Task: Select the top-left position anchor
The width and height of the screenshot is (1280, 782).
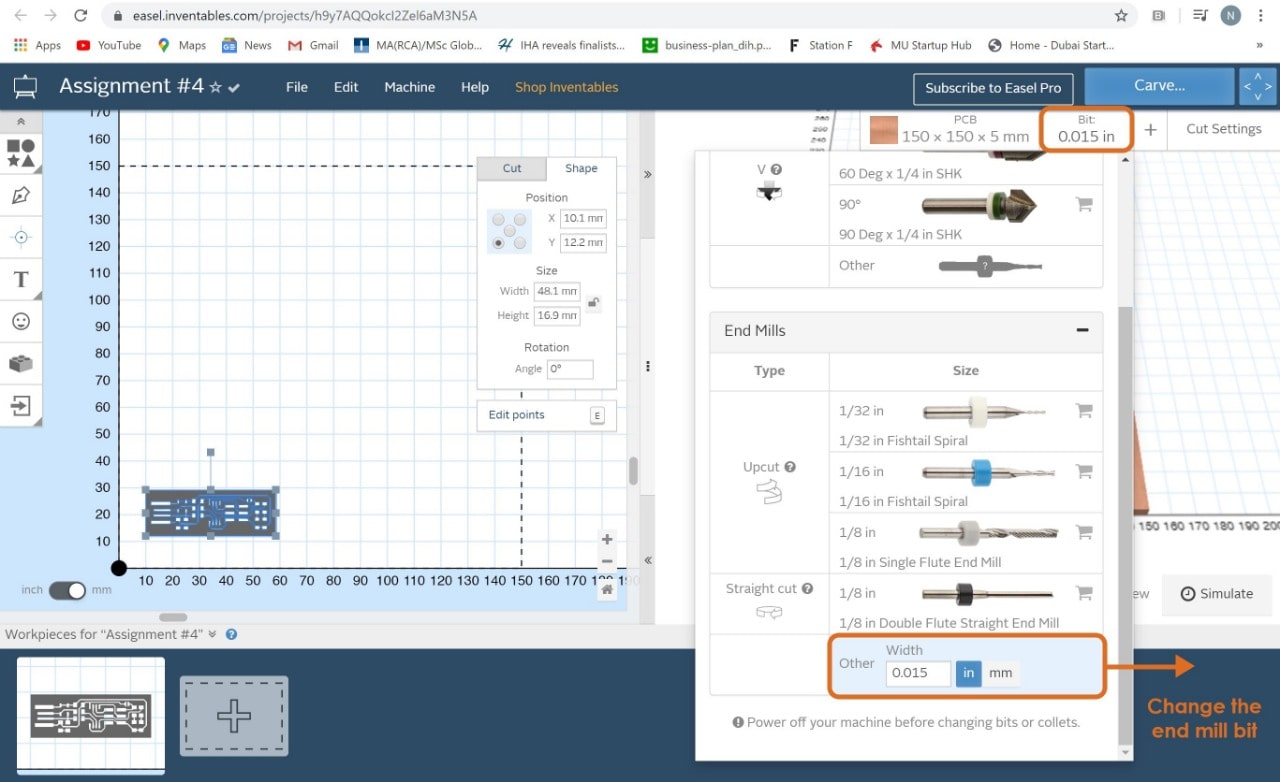Action: pos(498,219)
